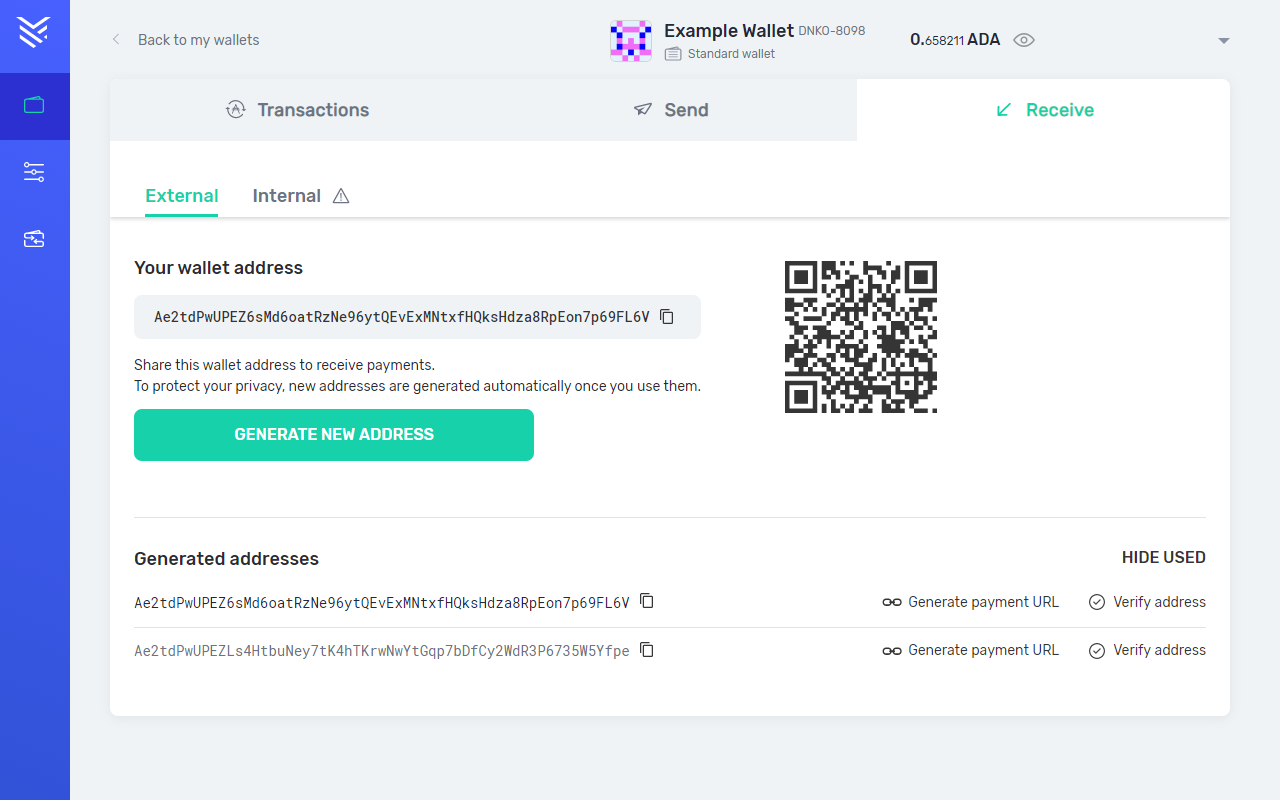Click generated address text ending W5Yfpe

(x=382, y=650)
